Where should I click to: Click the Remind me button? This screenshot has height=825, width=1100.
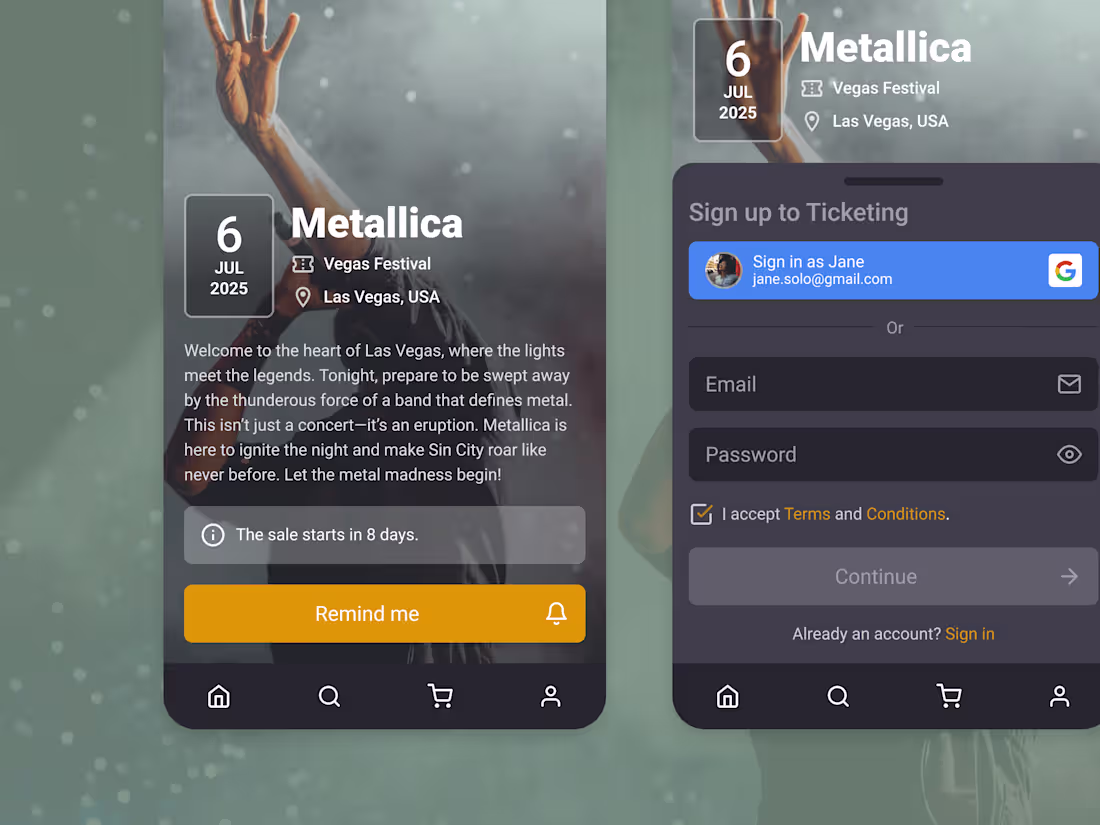tap(384, 614)
